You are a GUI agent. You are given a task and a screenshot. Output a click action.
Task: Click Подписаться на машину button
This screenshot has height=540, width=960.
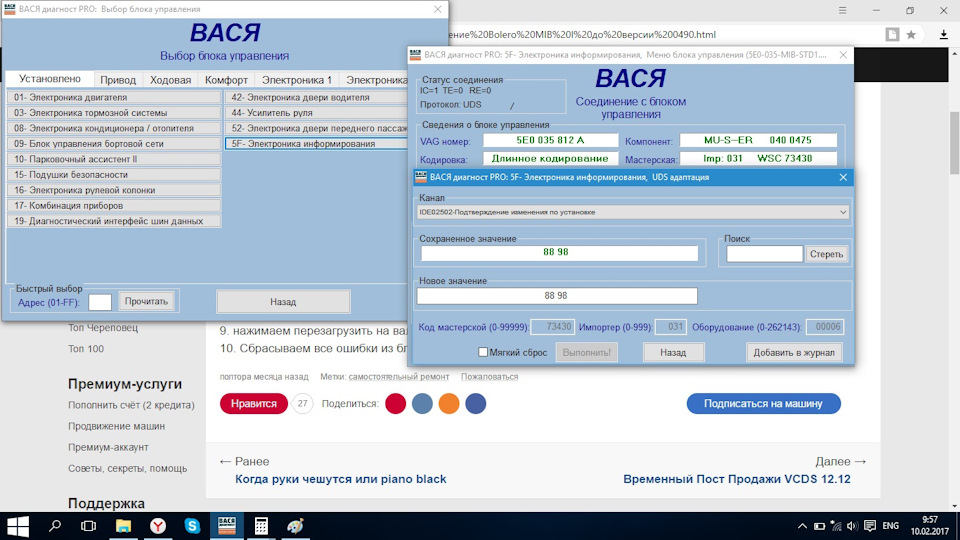click(x=763, y=403)
